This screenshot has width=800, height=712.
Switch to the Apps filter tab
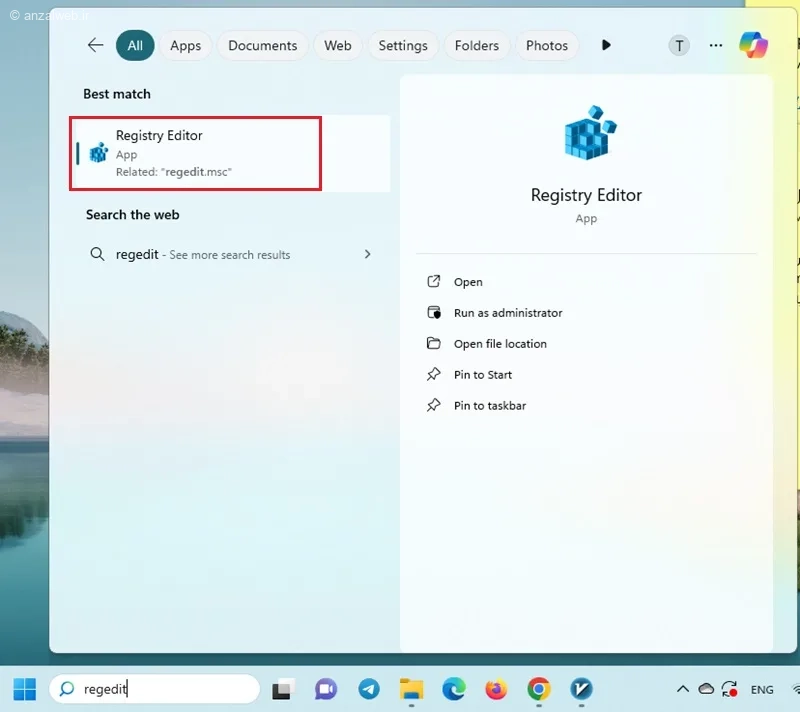pos(185,45)
